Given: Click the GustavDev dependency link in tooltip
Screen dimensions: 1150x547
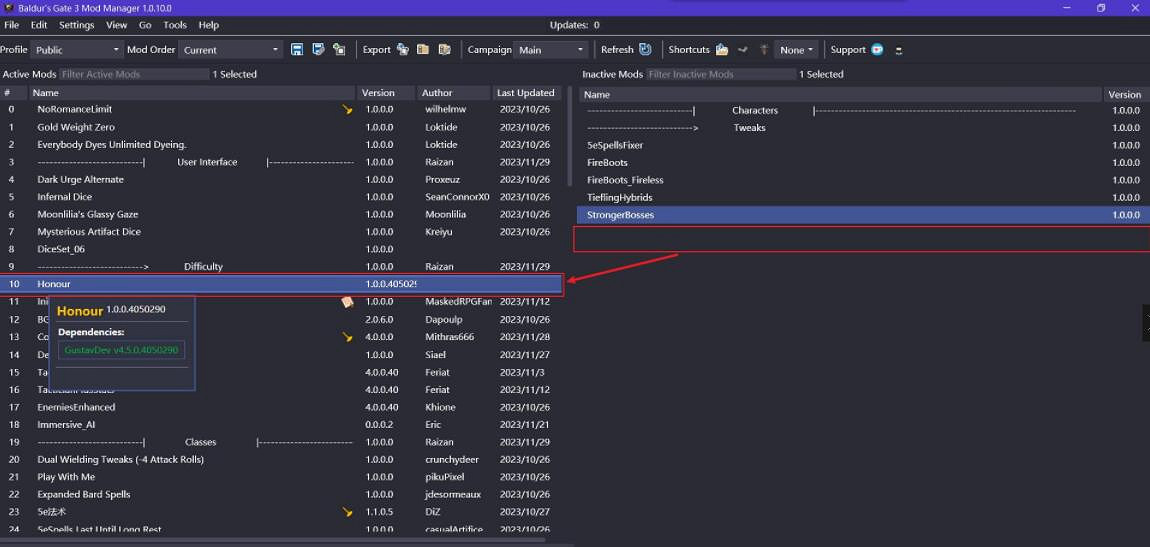Looking at the screenshot, I should click(x=121, y=350).
